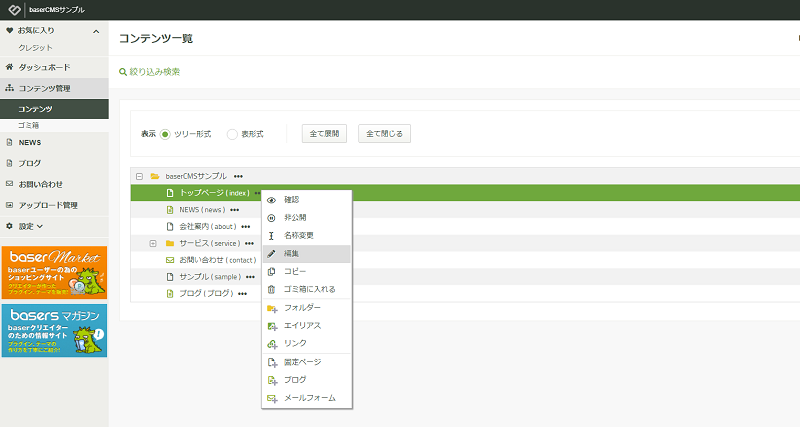Image resolution: width=800 pixels, height=427 pixels.
Task: Click the magnifier icon for 絞り込み検索
Action: tap(123, 72)
